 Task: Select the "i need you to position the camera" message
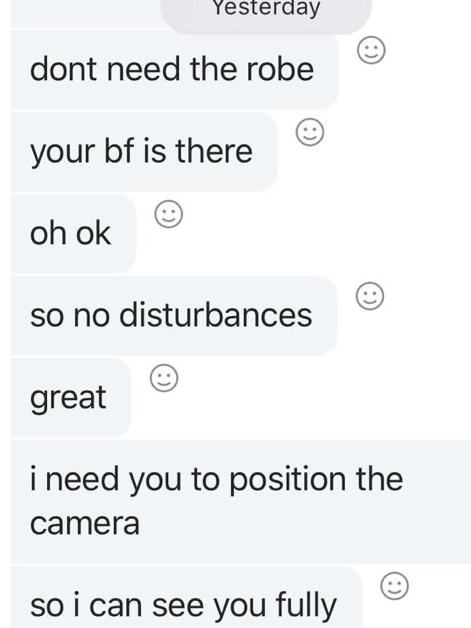click(x=241, y=501)
